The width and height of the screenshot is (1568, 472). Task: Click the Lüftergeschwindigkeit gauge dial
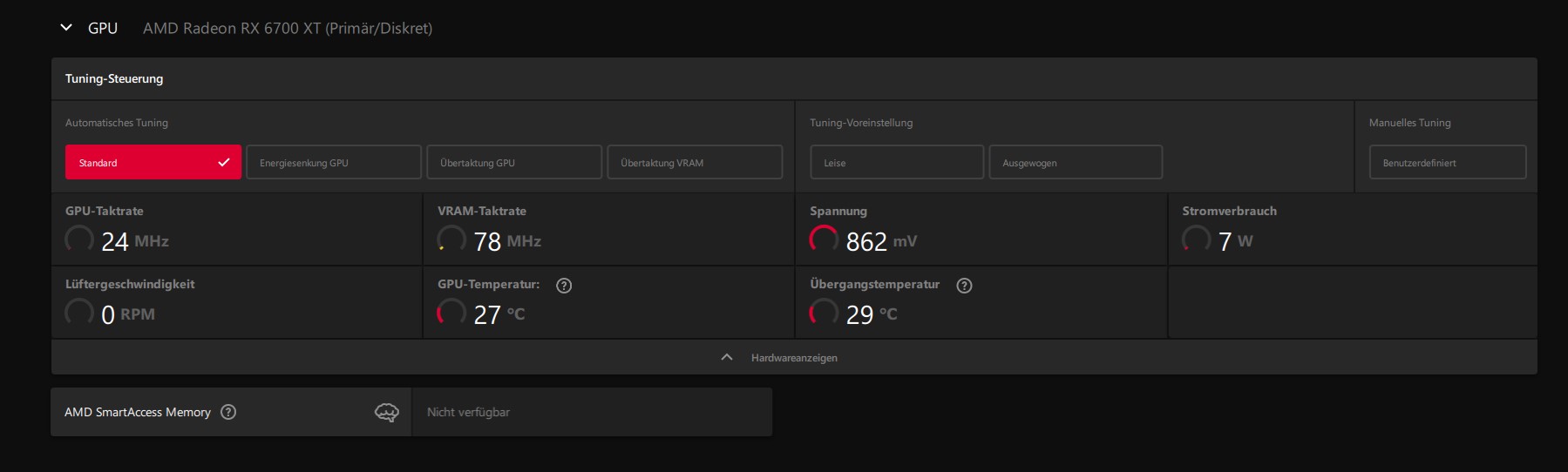[x=79, y=313]
